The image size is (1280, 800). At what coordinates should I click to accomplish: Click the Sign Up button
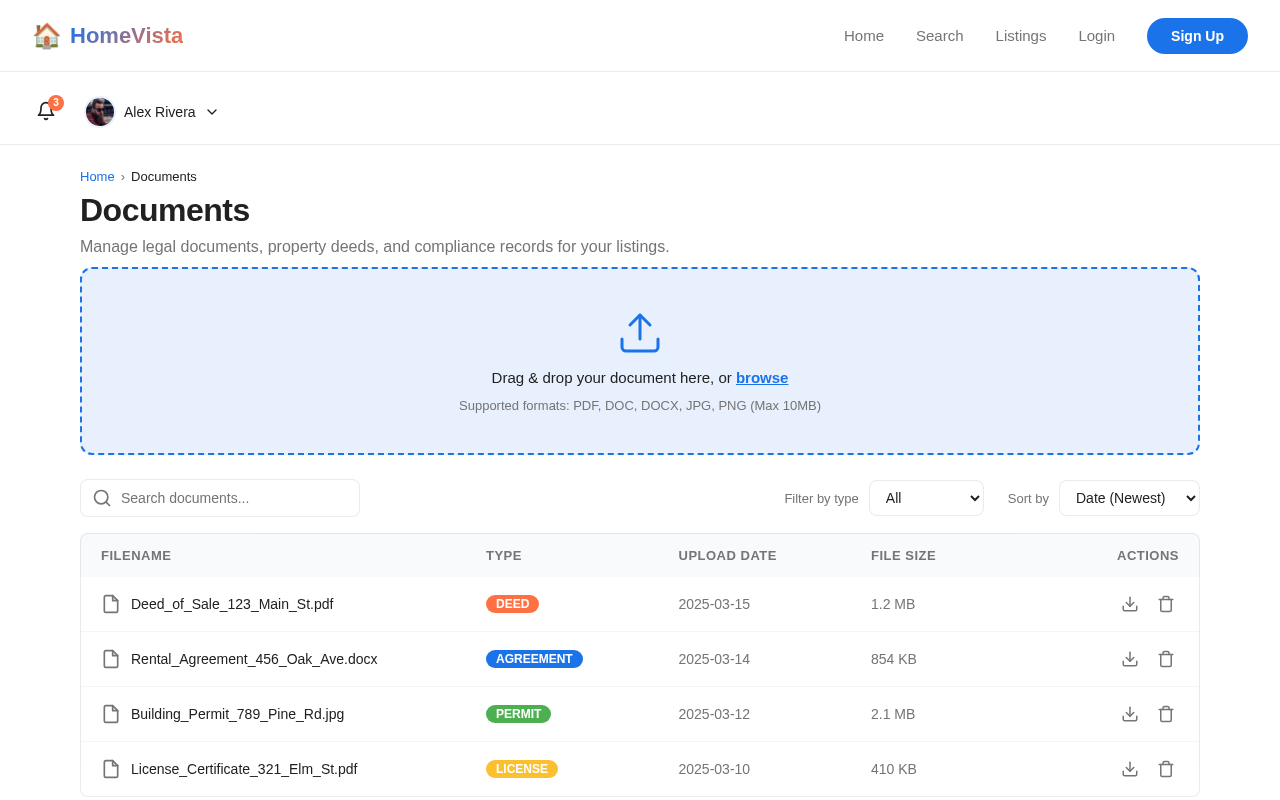[x=1197, y=36]
